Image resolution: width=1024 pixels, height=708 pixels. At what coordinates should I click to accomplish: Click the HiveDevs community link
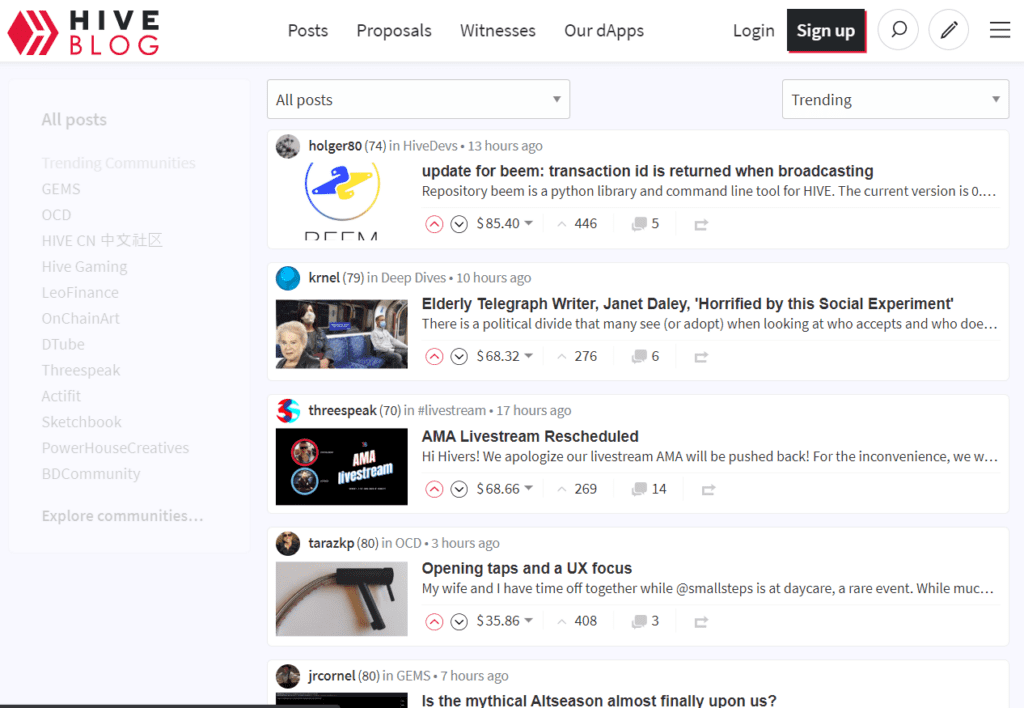point(430,146)
